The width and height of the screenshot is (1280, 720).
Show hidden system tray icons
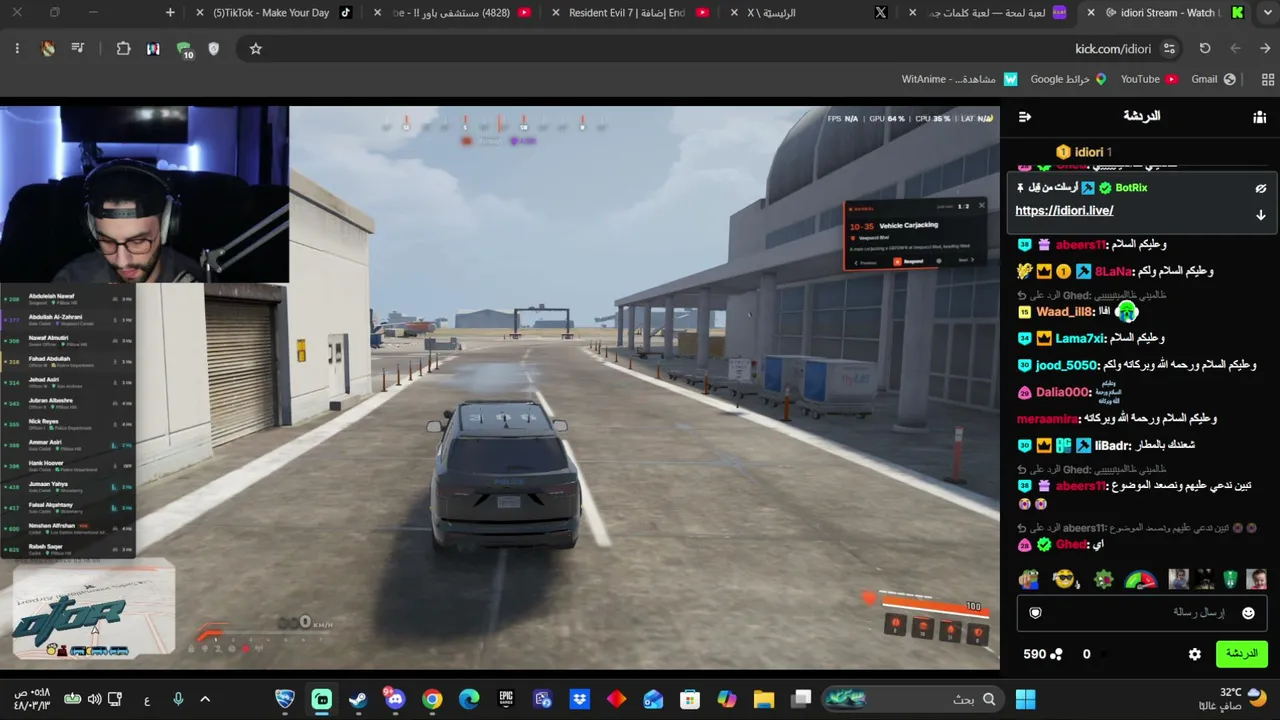pos(204,699)
